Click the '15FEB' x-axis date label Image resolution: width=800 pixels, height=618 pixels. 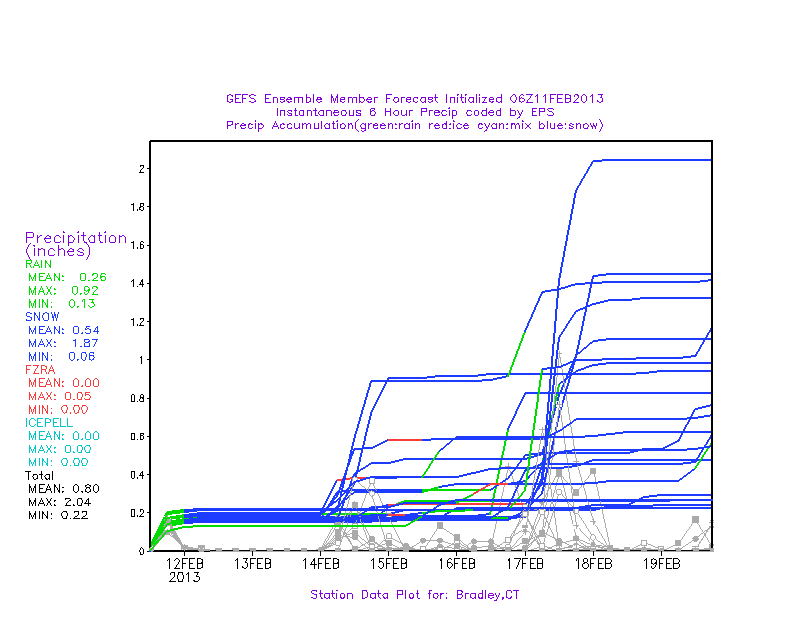tap(389, 564)
